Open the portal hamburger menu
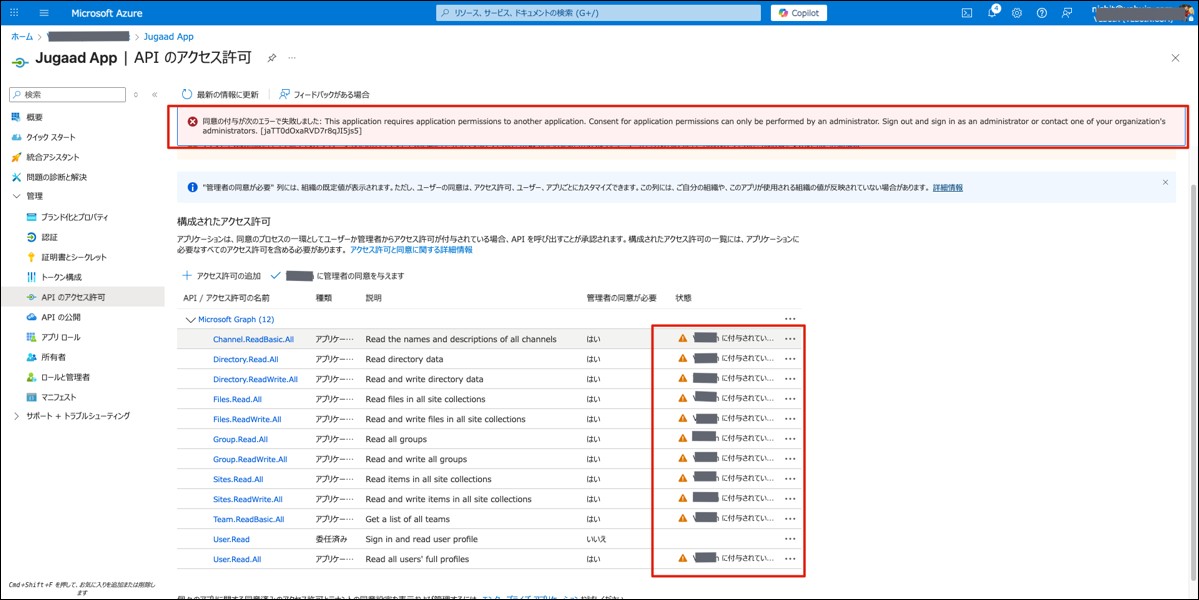1199x600 pixels. tap(44, 13)
